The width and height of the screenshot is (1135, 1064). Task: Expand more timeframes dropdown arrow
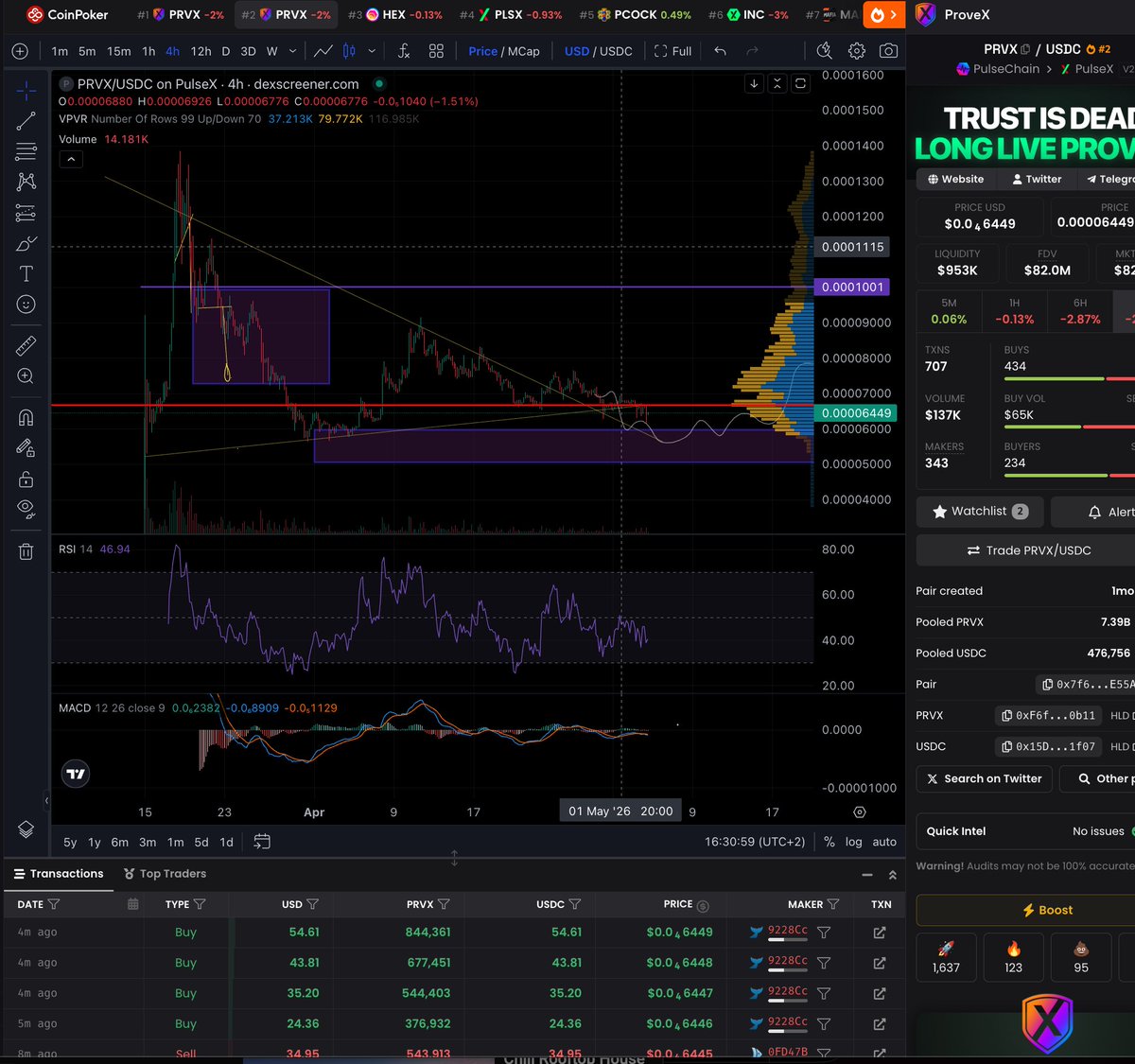(x=292, y=51)
